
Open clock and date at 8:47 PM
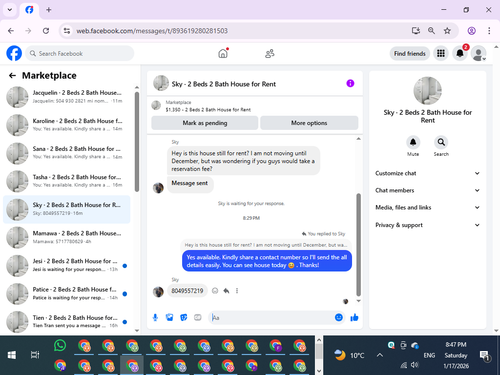456,355
